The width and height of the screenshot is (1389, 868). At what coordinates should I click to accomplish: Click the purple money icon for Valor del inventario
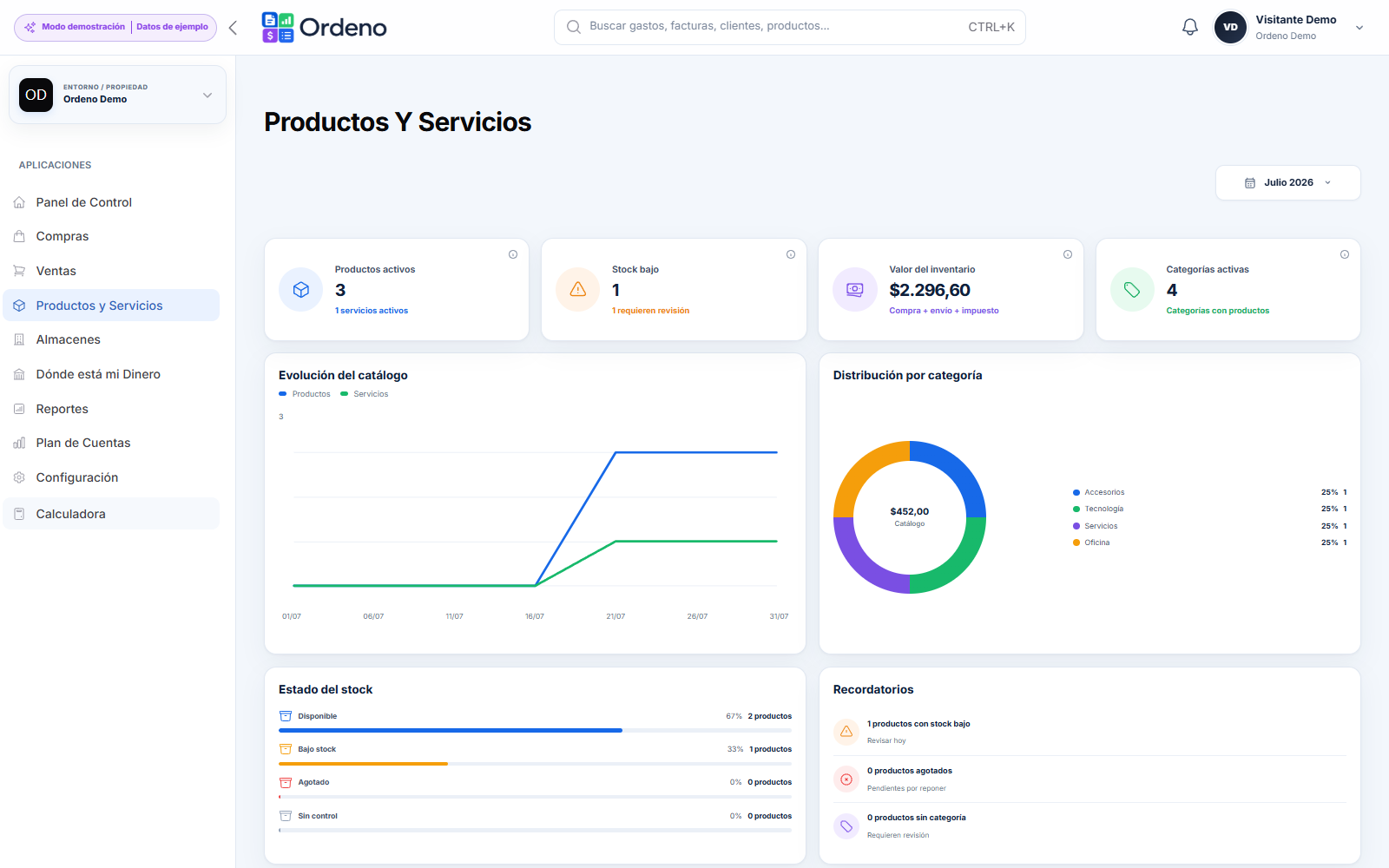point(855,290)
